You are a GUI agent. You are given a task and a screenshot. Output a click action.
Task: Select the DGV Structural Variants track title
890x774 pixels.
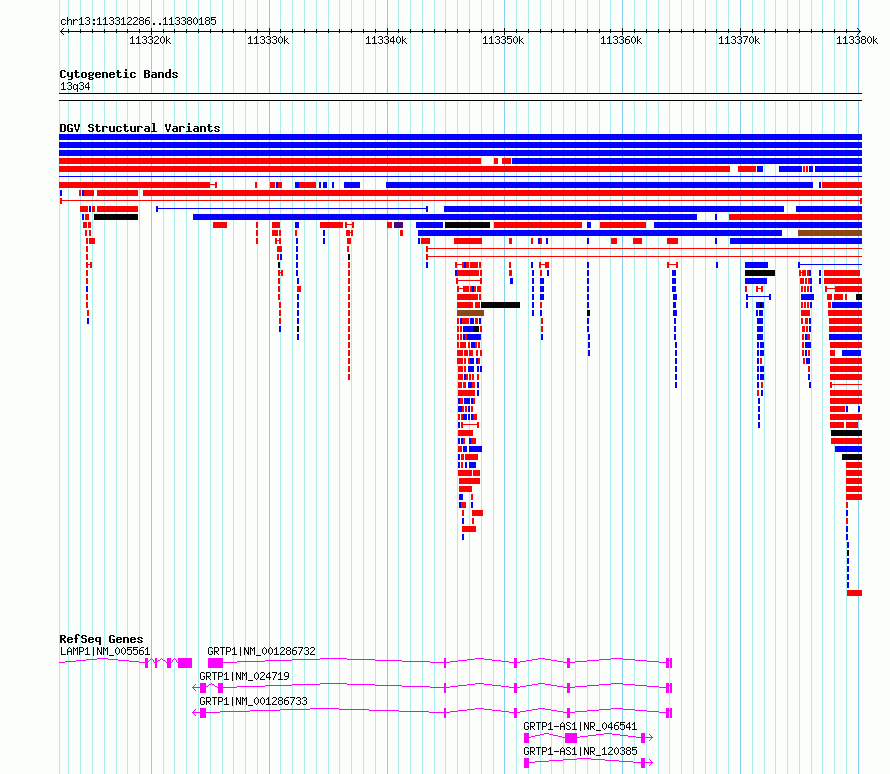tap(140, 128)
